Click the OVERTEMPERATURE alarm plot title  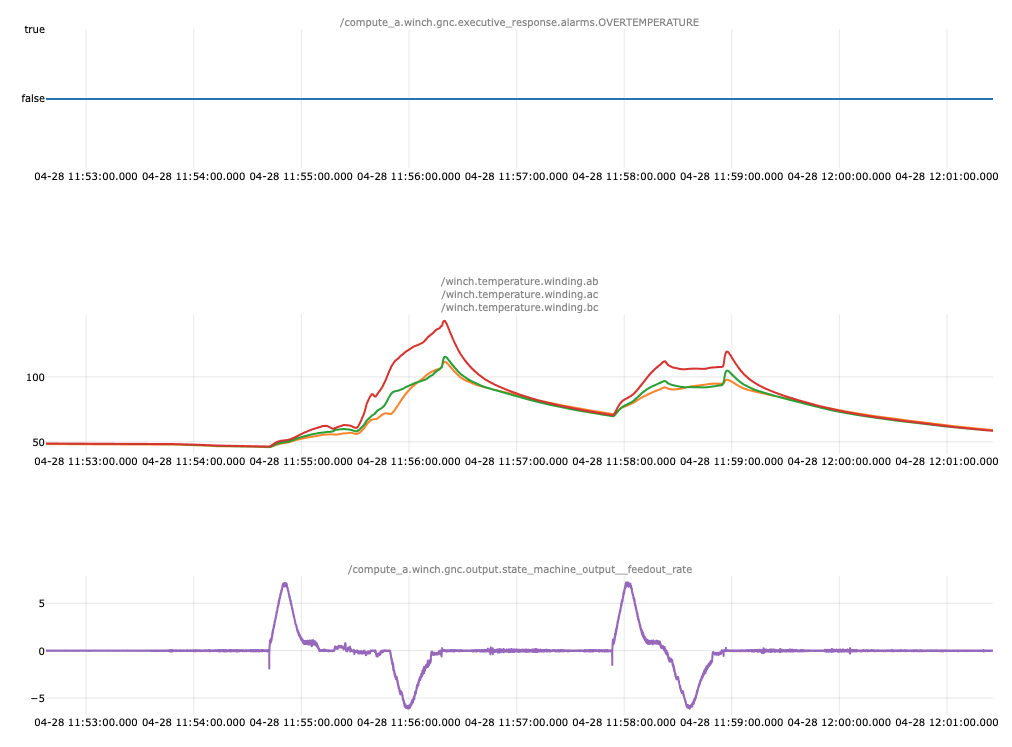[519, 22]
